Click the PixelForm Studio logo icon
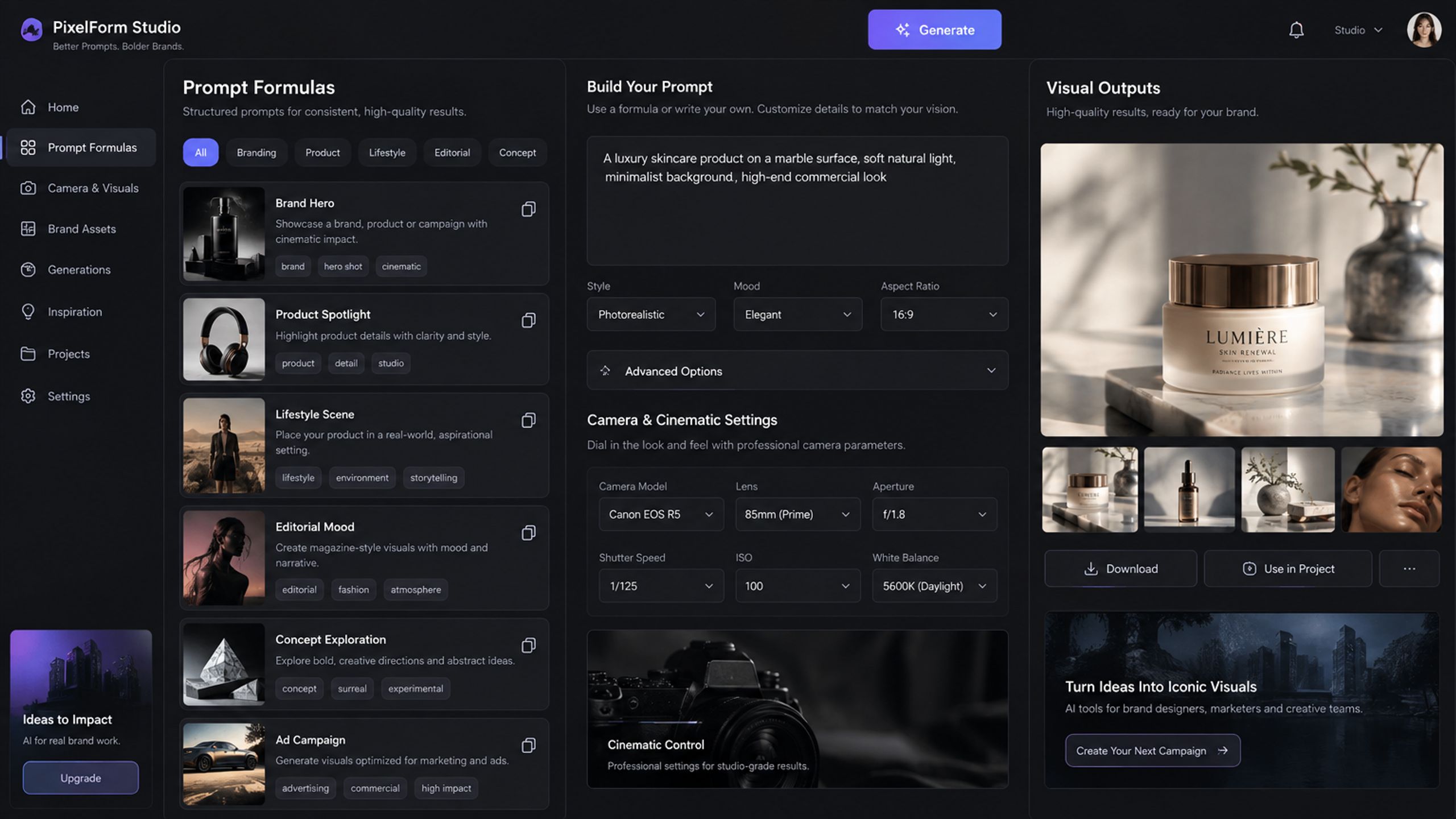The height and width of the screenshot is (819, 1456). 31,30
